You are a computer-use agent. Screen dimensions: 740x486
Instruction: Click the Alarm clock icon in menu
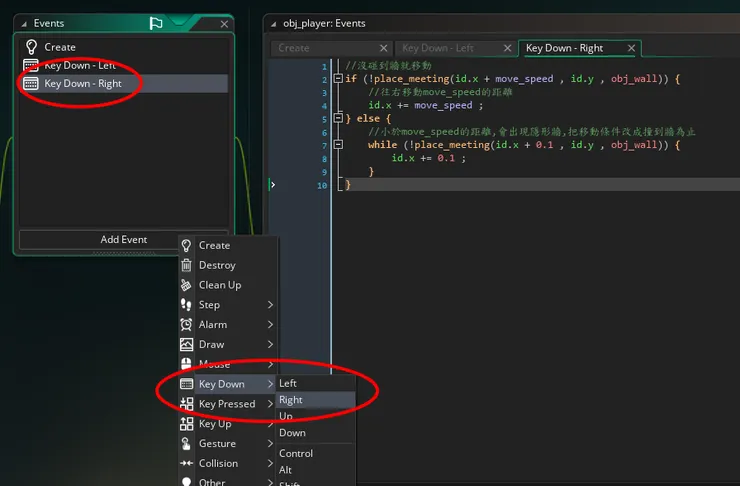coord(186,325)
